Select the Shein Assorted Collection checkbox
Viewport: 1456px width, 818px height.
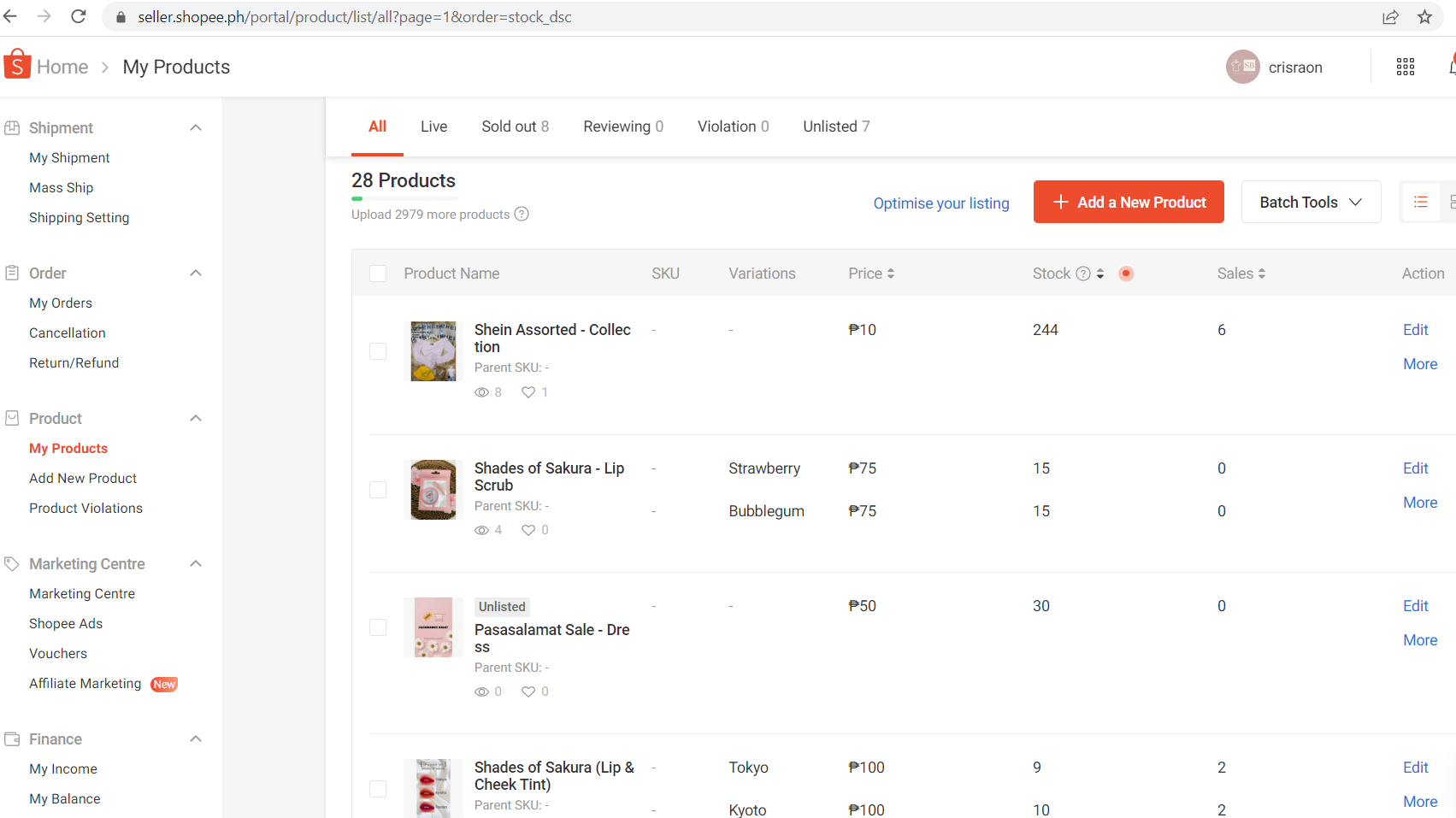[378, 351]
